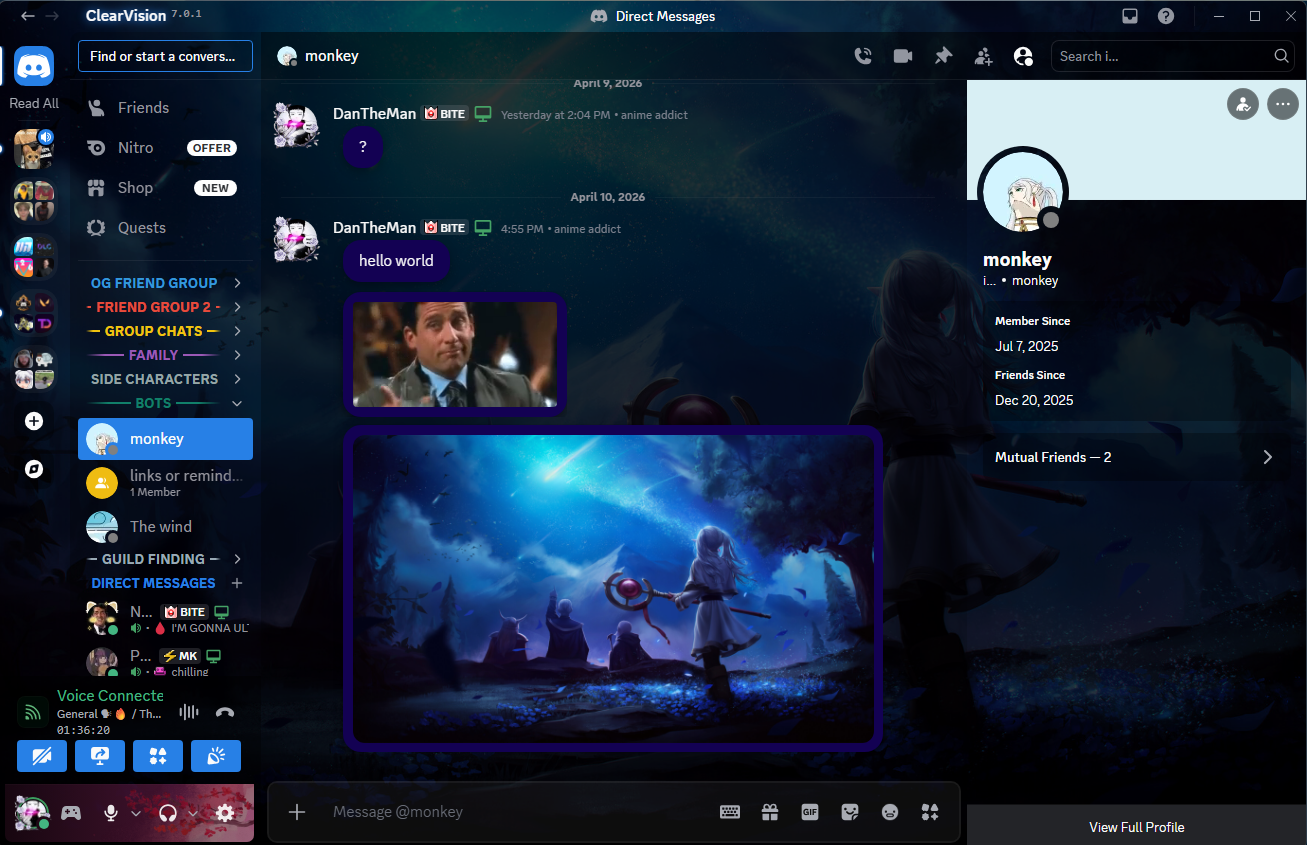
Task: Start a video call with monkey
Action: point(903,56)
